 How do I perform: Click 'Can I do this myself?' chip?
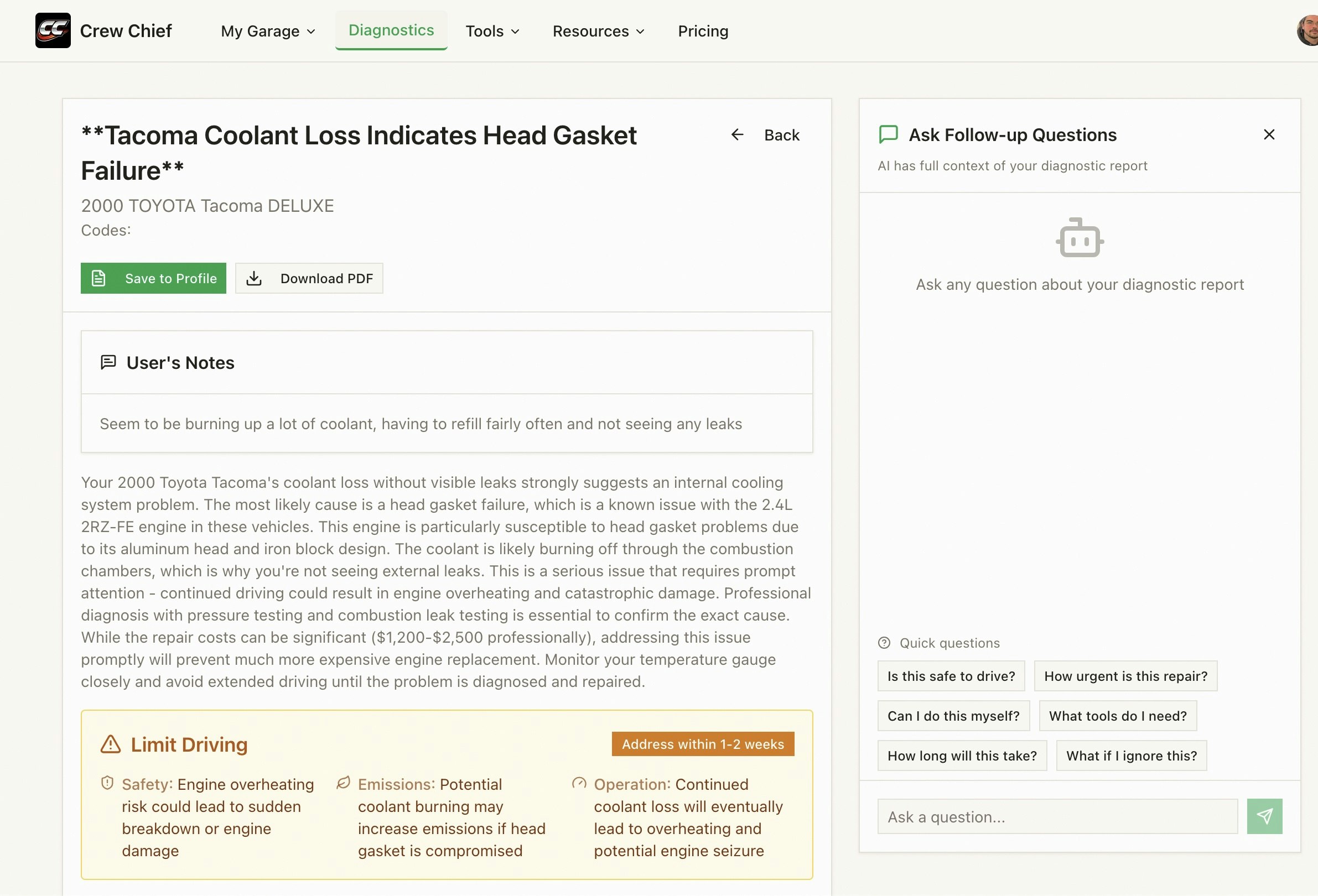[953, 716]
